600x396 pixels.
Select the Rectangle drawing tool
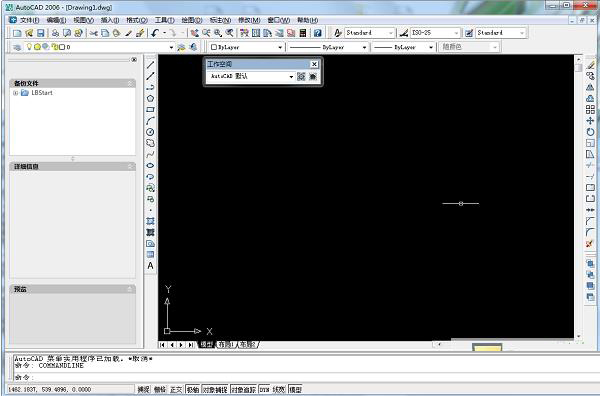point(150,109)
